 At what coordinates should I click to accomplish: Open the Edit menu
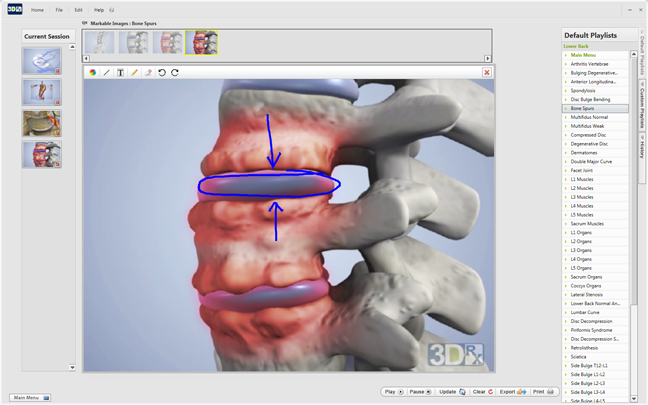(x=79, y=10)
